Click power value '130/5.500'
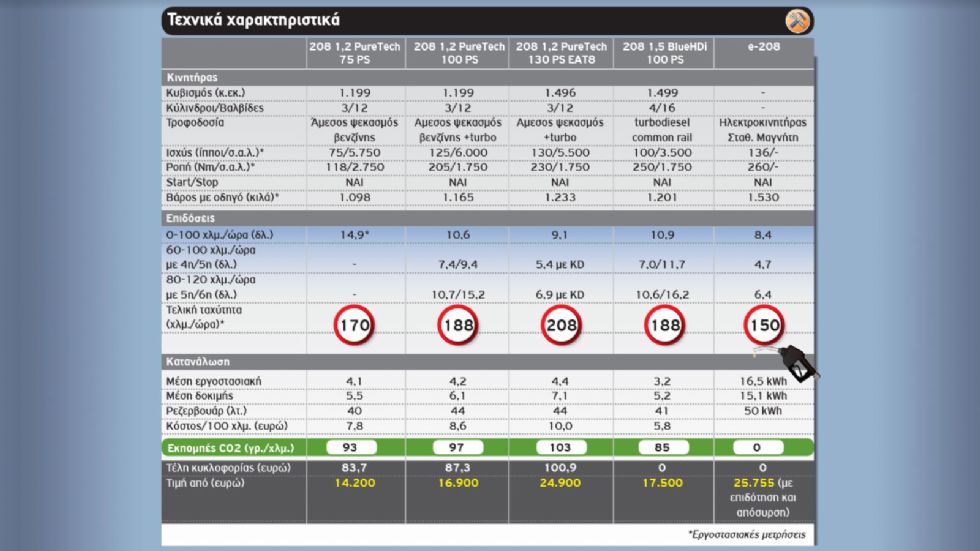The image size is (980, 551). (x=560, y=152)
